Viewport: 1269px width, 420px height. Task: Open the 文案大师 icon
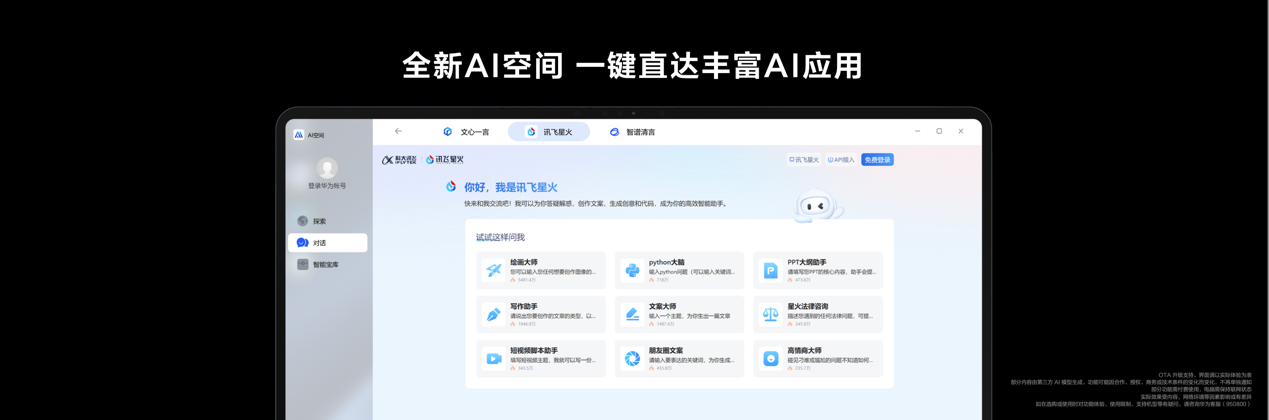pos(632,314)
